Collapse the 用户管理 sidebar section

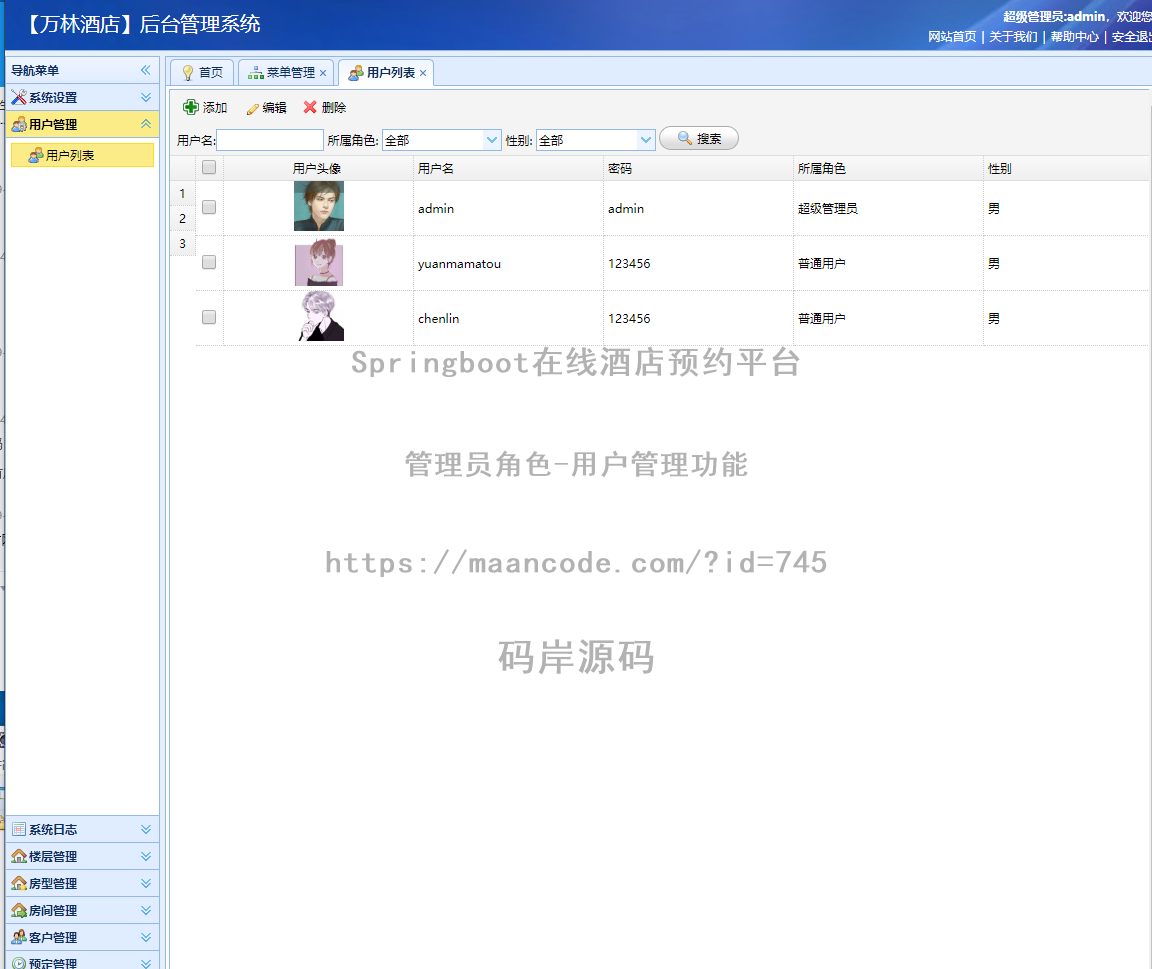click(x=145, y=124)
